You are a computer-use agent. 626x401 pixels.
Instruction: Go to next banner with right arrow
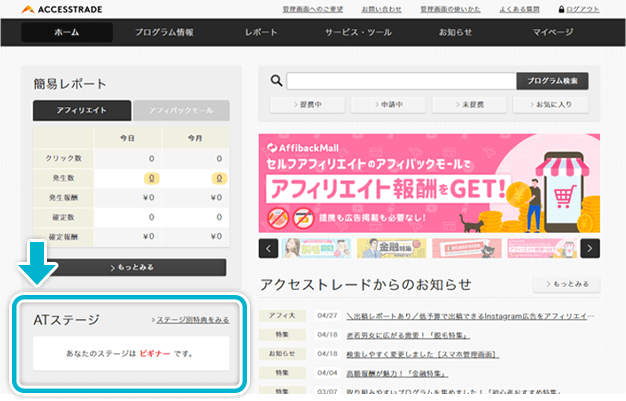(x=590, y=248)
